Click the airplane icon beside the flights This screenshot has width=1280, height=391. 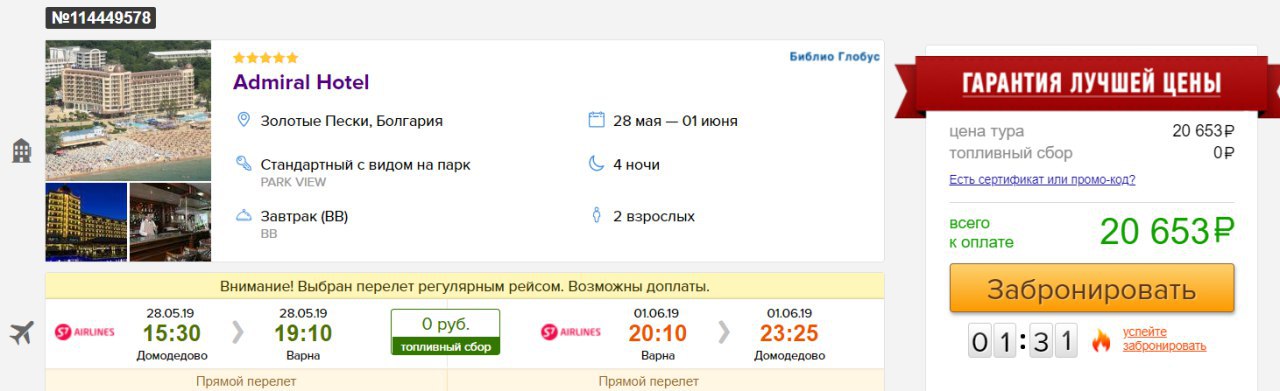(x=22, y=333)
